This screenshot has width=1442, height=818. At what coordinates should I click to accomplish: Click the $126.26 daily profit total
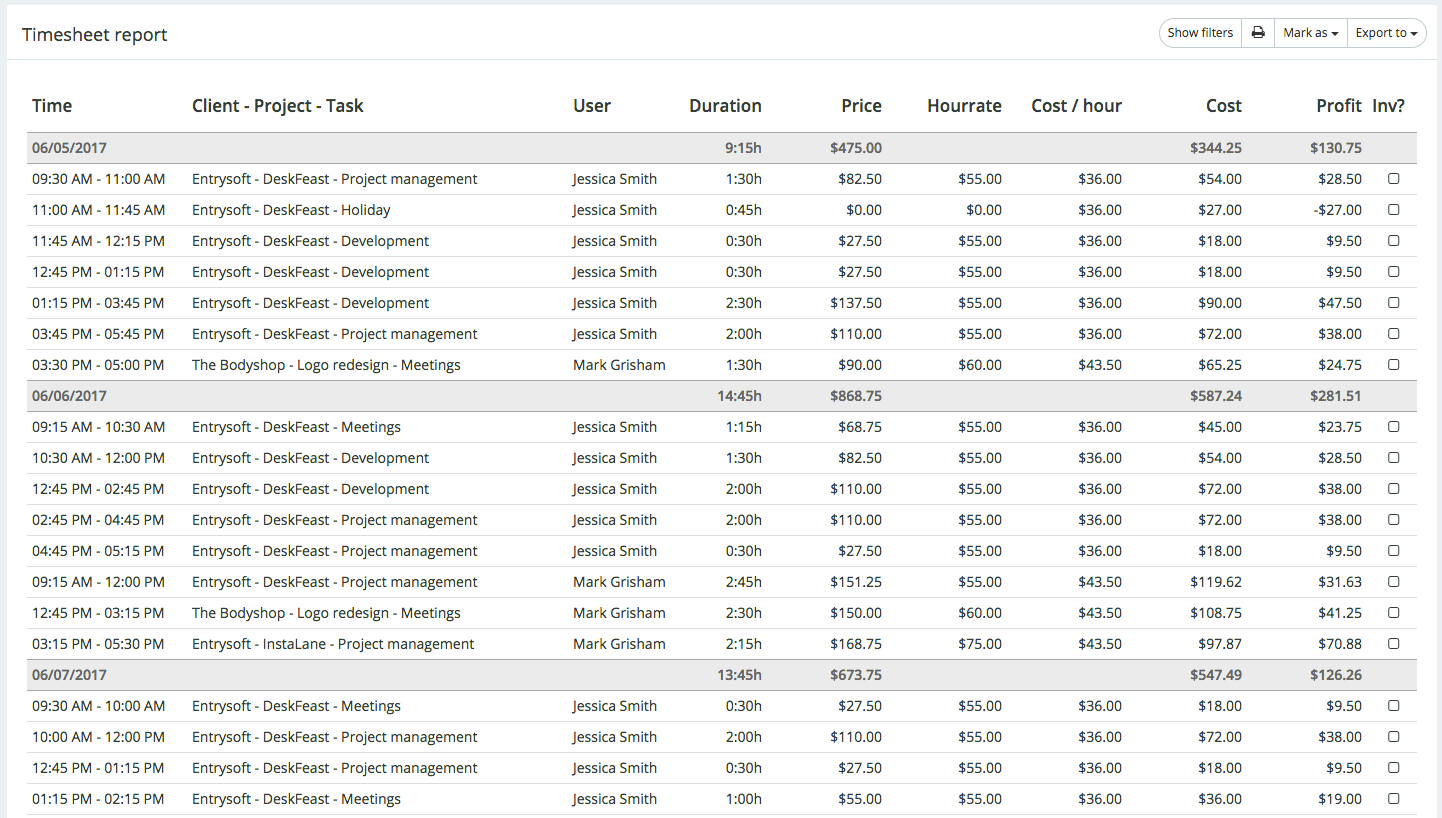(x=1336, y=675)
